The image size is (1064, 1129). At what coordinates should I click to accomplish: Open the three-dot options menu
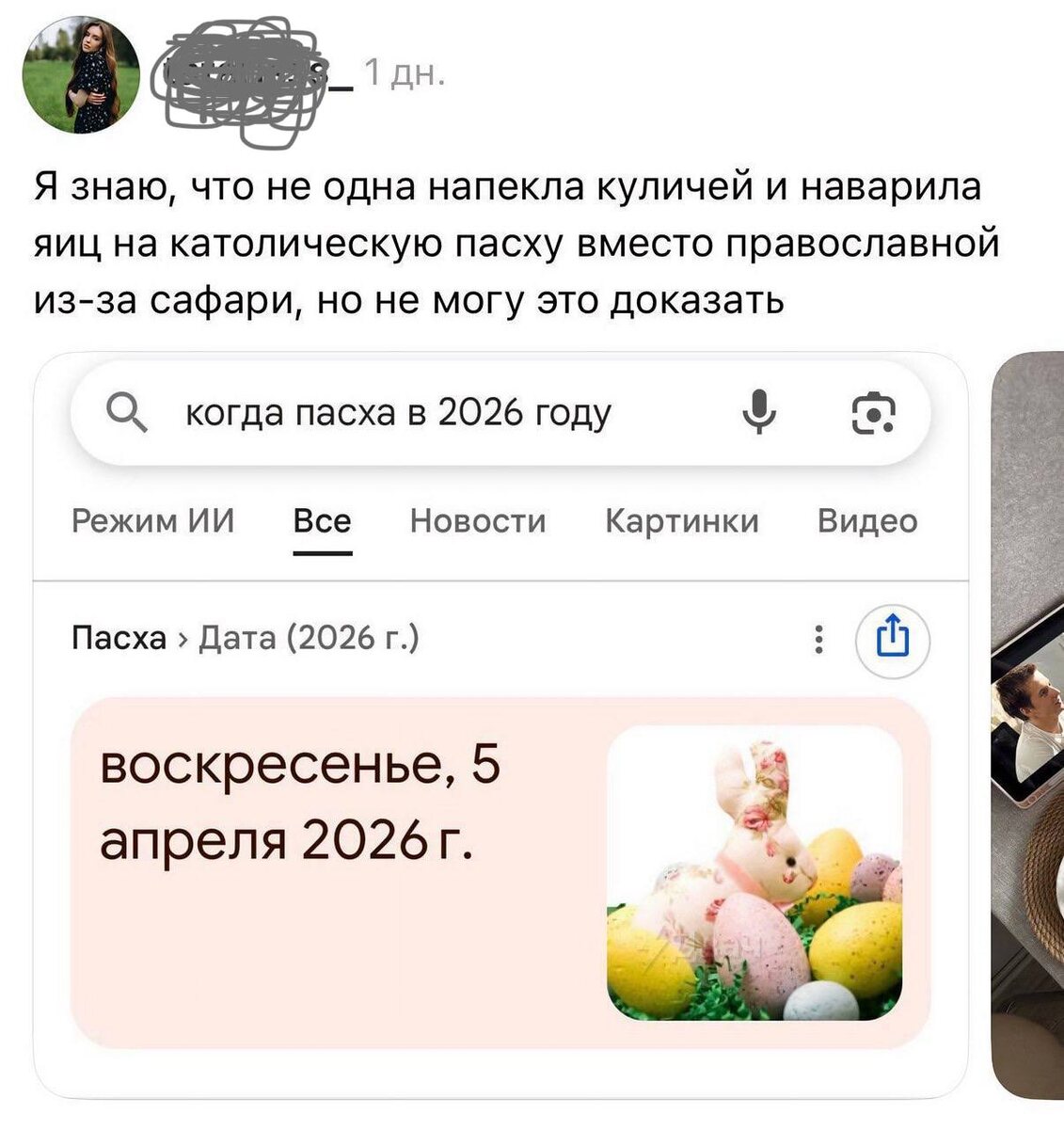[818, 639]
